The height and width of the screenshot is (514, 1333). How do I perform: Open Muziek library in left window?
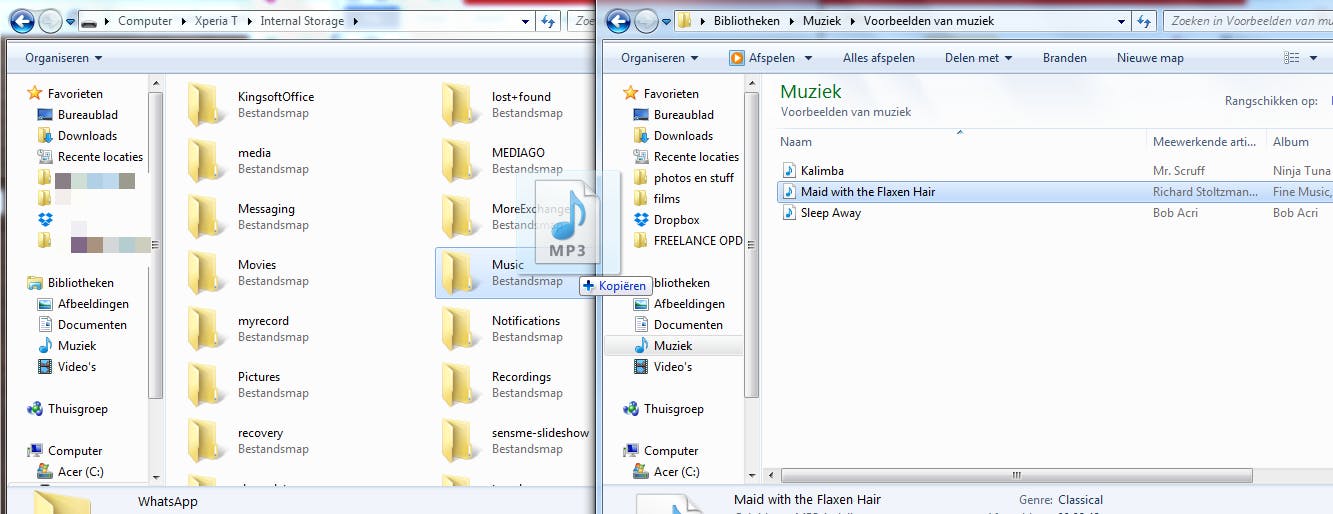click(x=67, y=345)
